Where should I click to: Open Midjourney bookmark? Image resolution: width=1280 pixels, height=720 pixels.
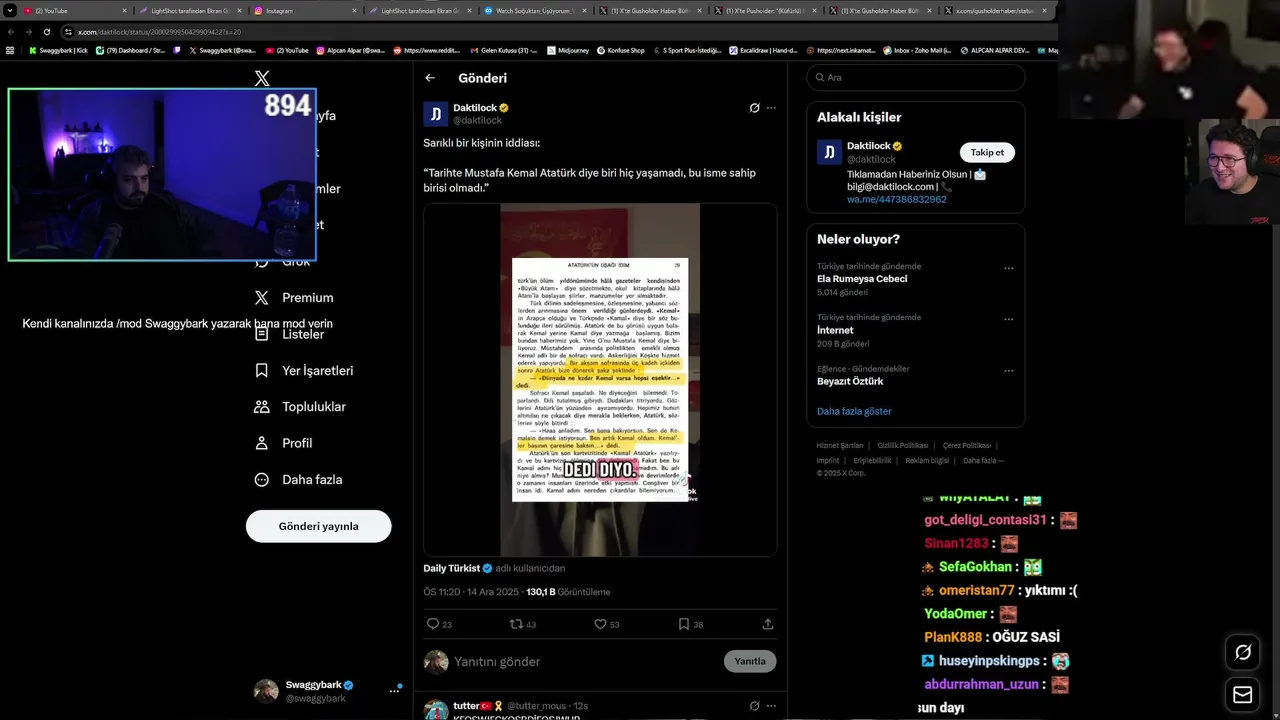[x=567, y=50]
